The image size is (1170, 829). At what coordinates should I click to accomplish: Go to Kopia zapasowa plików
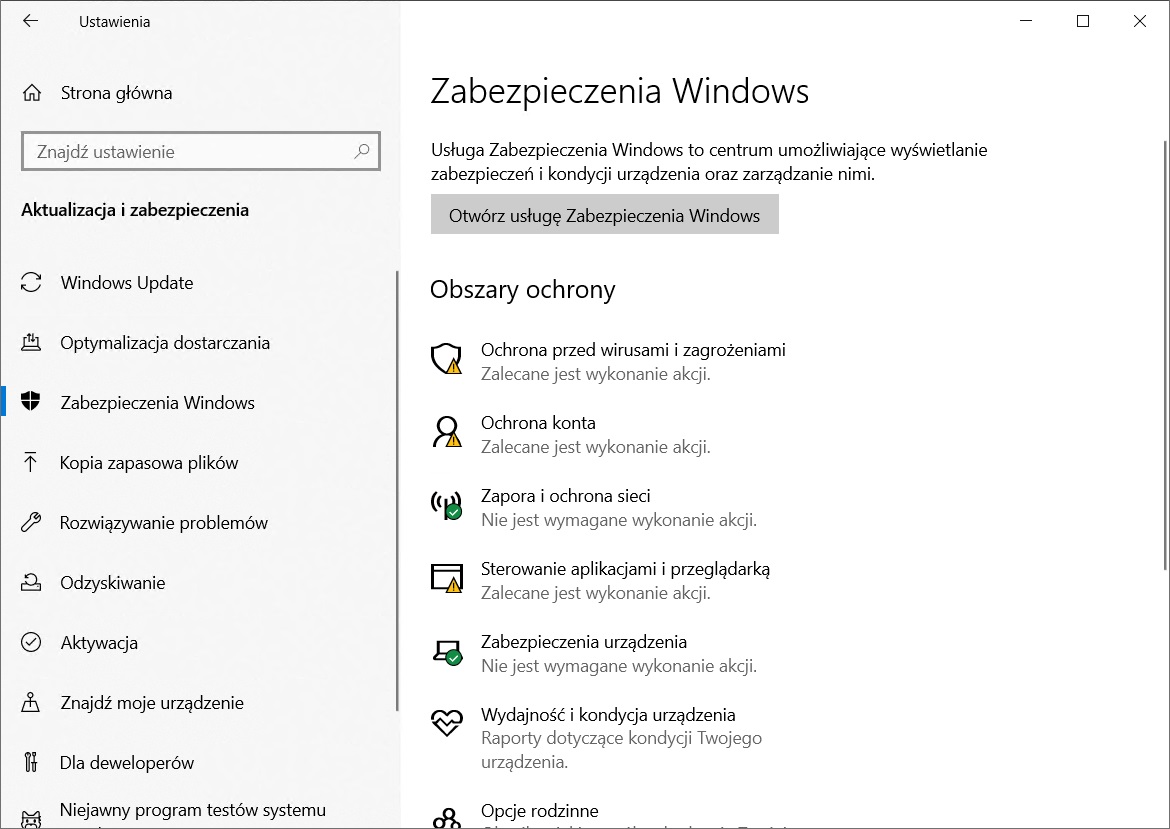point(149,463)
